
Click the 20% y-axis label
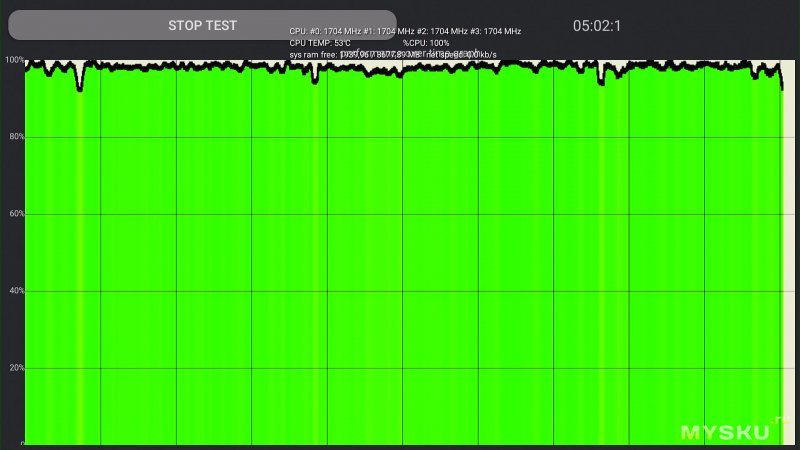(x=13, y=368)
